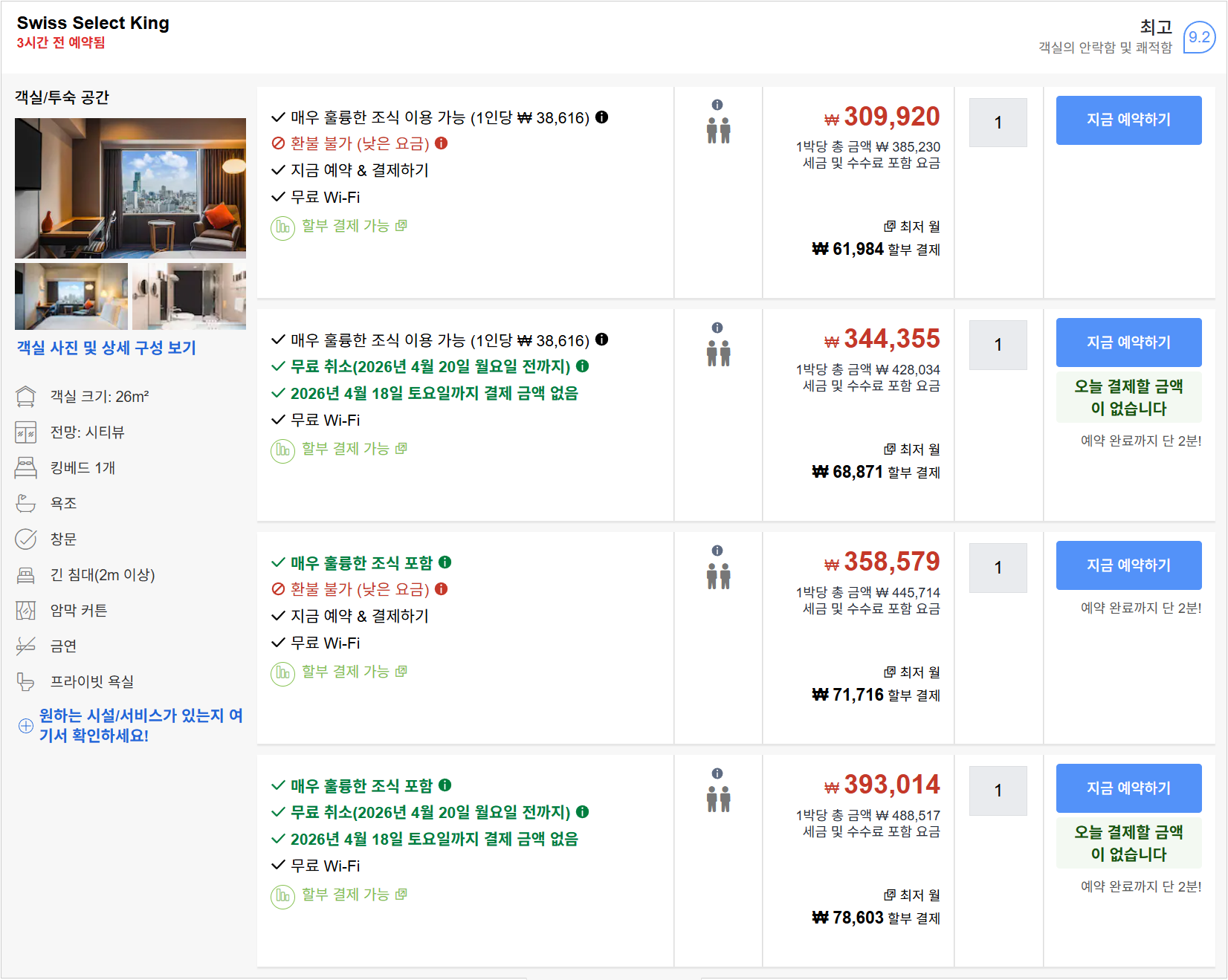Viewport: 1228px width, 980px height.
Task: Click red info icon on first non-refundable rate
Action: pyautogui.click(x=442, y=143)
